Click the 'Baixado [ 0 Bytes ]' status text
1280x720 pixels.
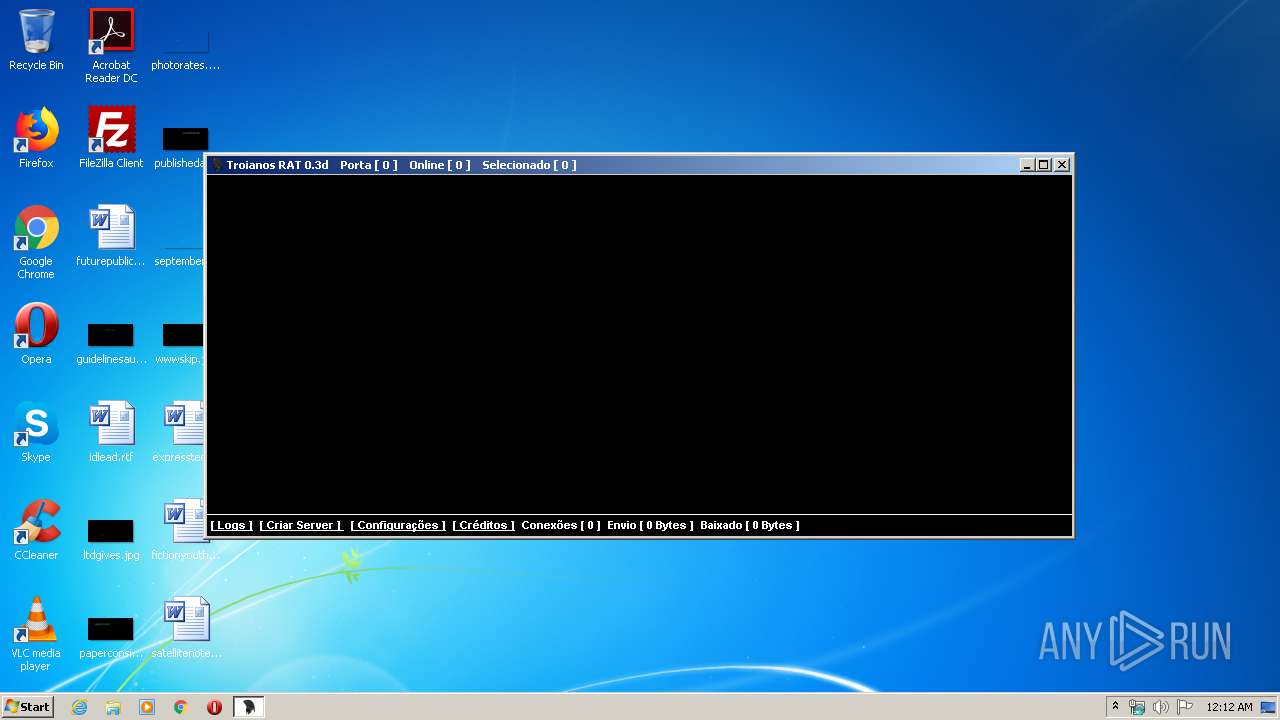pyautogui.click(x=750, y=525)
